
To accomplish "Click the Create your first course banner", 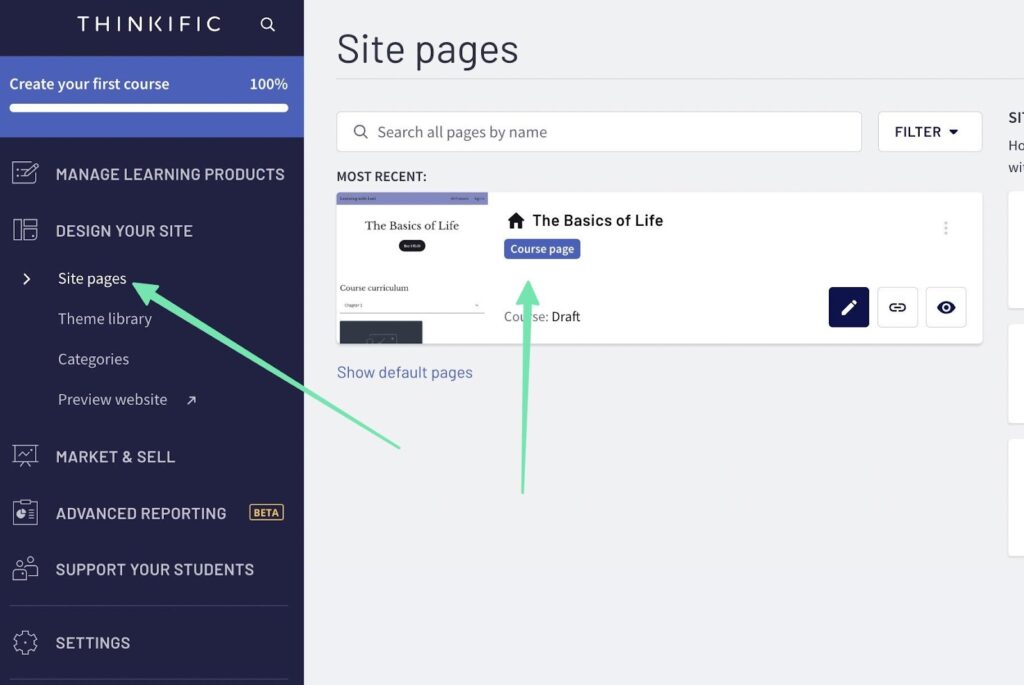I will point(152,96).
